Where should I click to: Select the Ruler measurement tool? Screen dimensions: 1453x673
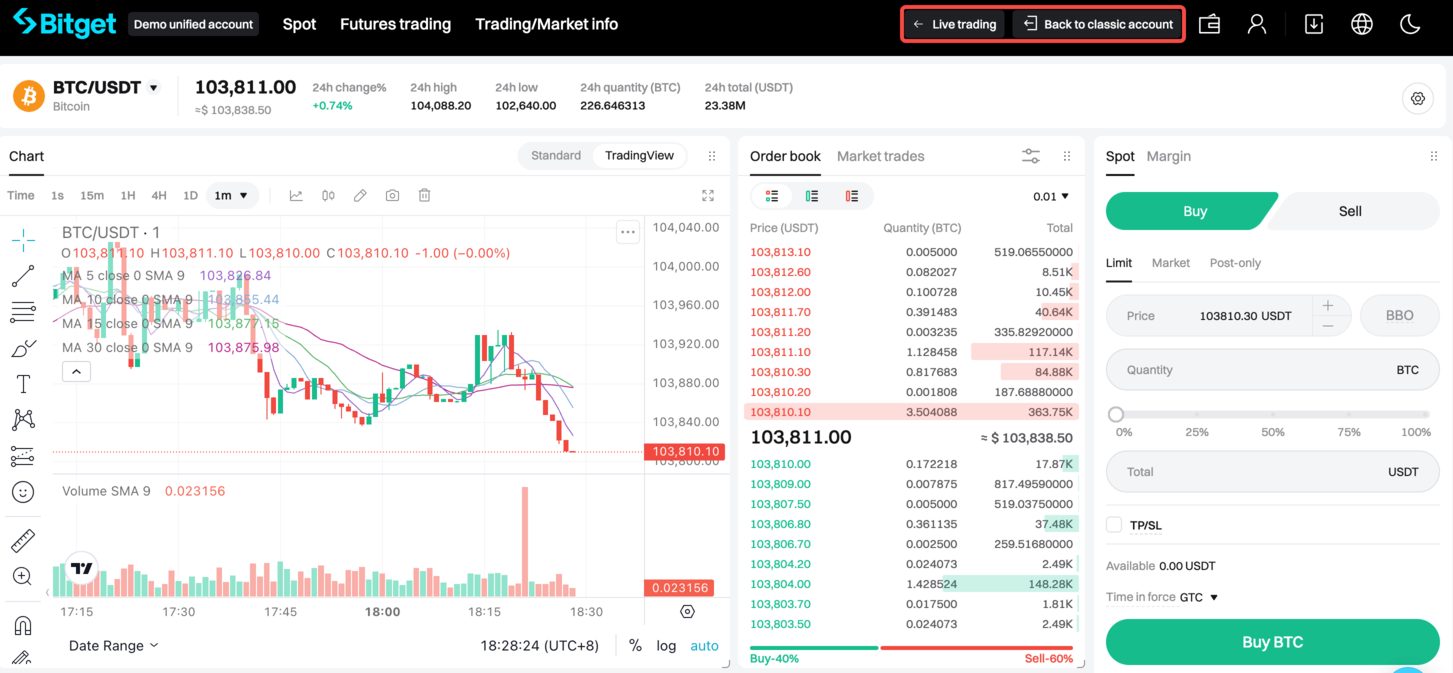pos(22,539)
